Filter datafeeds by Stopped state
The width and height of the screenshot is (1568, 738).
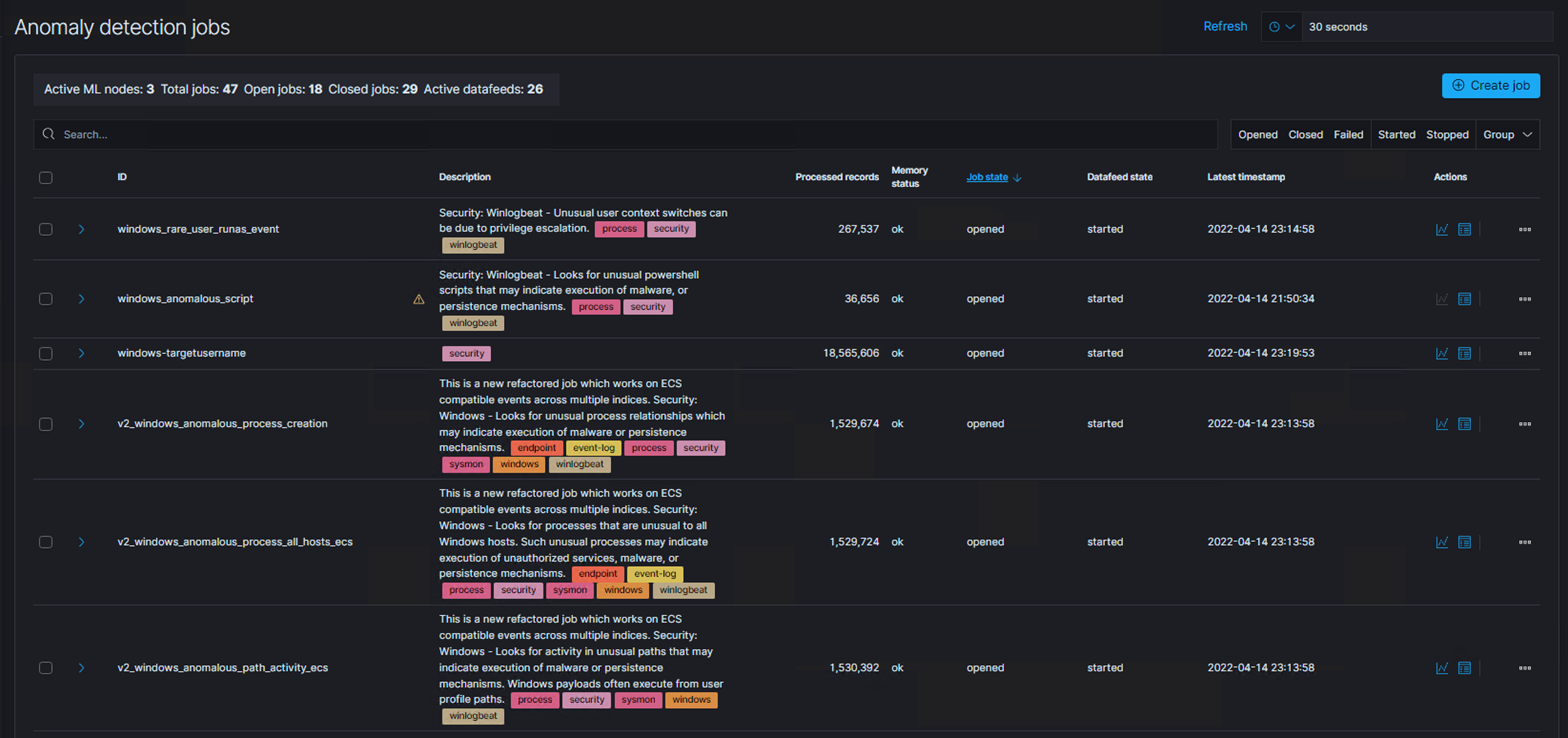[x=1447, y=134]
